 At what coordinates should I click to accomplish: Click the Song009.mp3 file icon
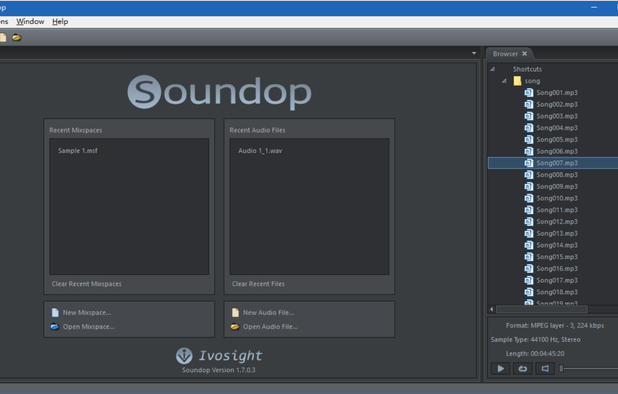[x=529, y=186]
